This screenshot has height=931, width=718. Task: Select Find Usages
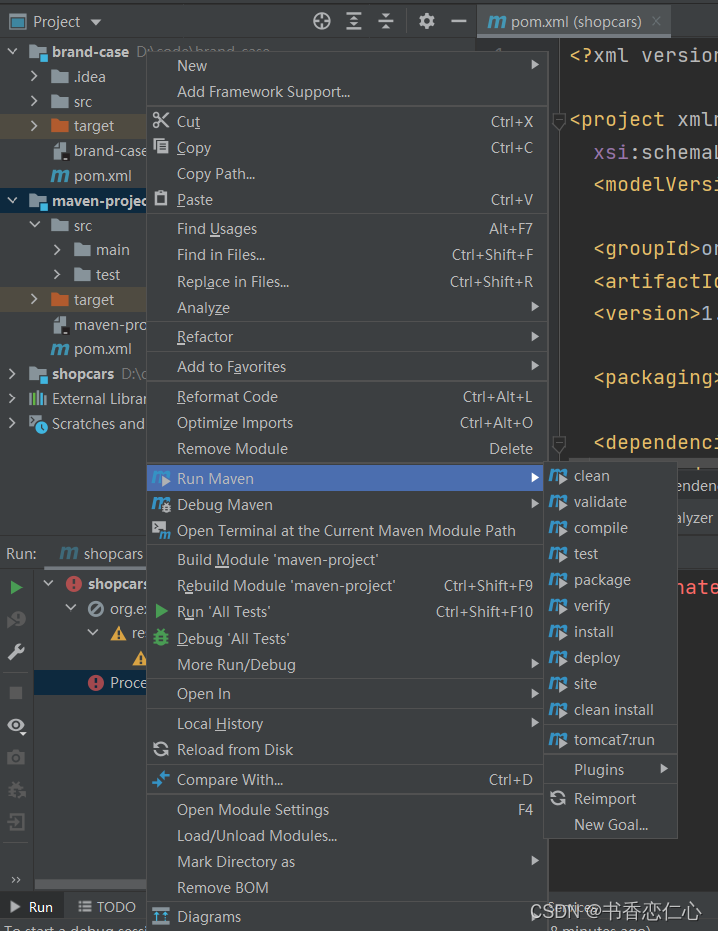click(346, 229)
